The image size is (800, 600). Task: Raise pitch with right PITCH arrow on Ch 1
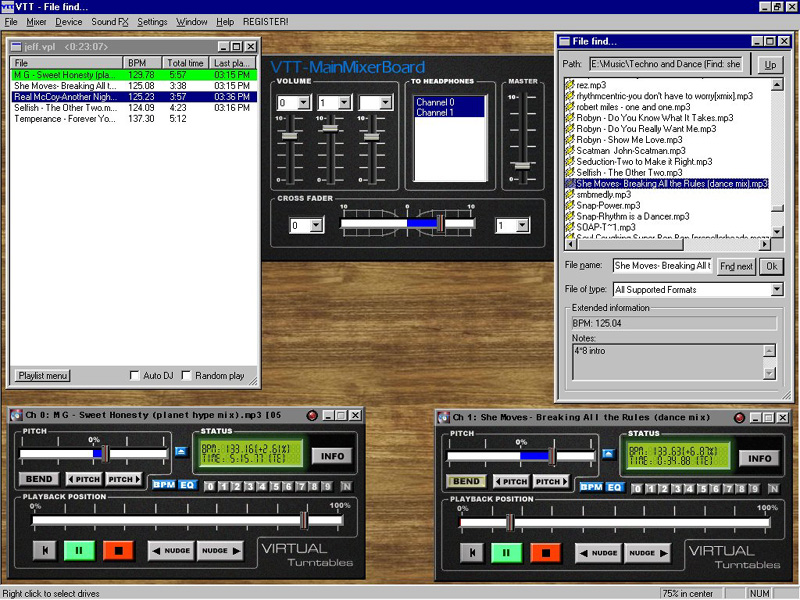click(x=551, y=481)
